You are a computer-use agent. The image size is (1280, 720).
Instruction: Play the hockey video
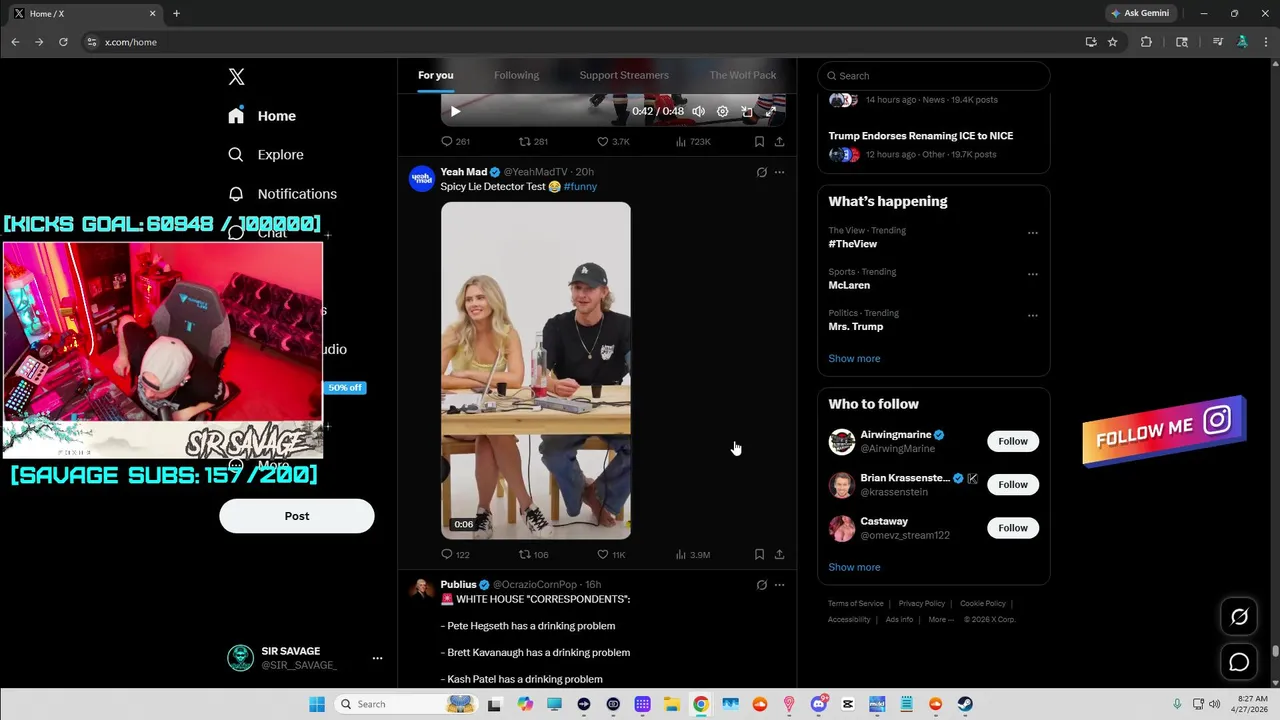point(455,111)
